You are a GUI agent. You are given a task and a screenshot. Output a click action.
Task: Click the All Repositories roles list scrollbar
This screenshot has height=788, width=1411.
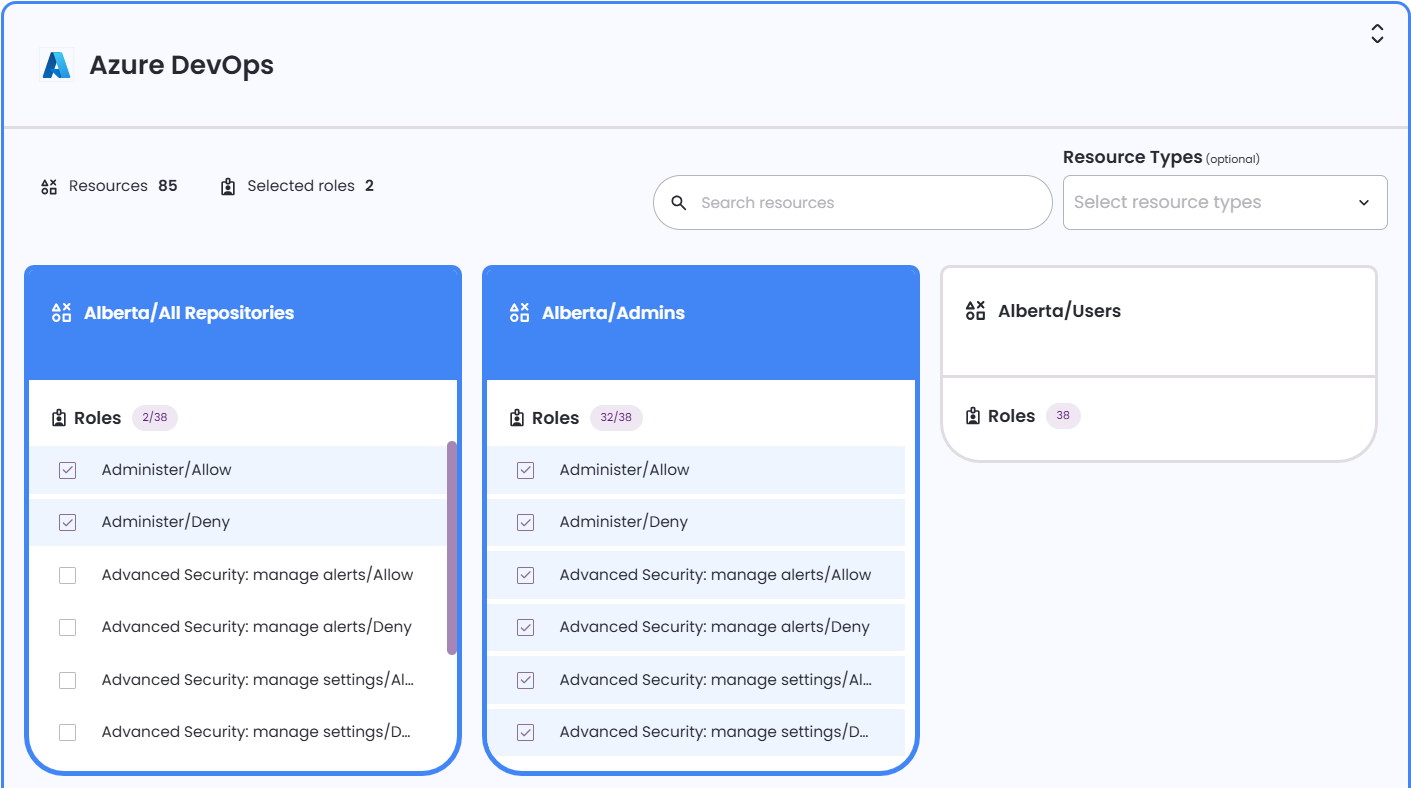click(452, 548)
